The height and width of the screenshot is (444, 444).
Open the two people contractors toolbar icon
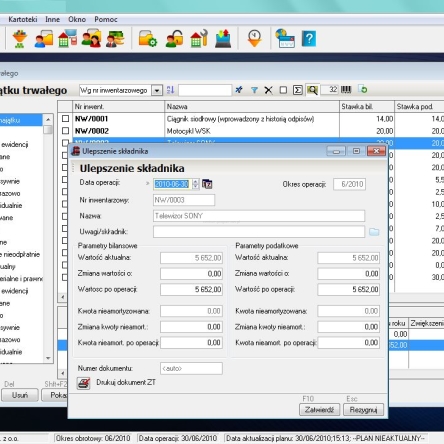click(x=91, y=38)
